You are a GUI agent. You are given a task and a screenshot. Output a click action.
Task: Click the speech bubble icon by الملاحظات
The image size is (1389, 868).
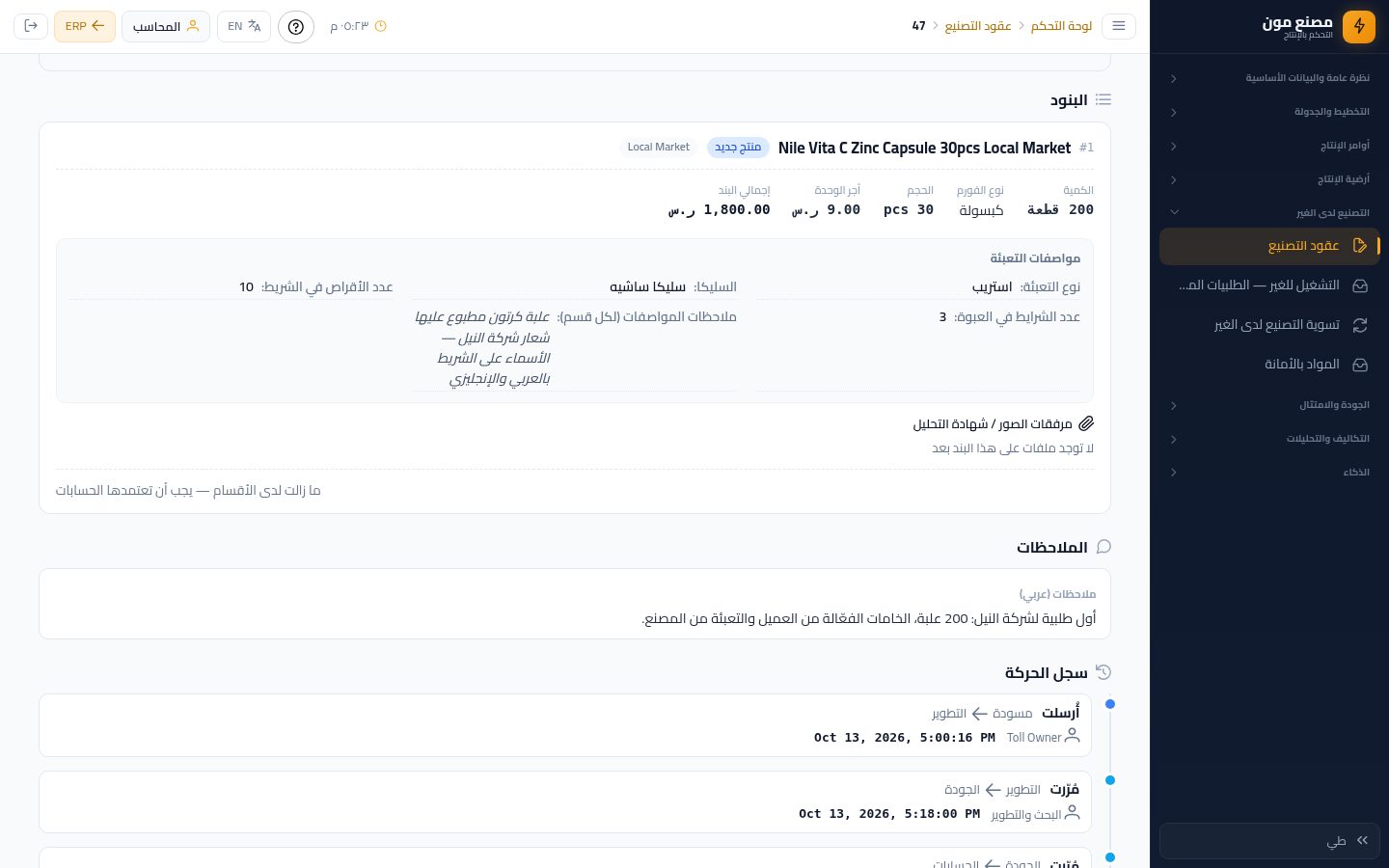[x=1103, y=547]
